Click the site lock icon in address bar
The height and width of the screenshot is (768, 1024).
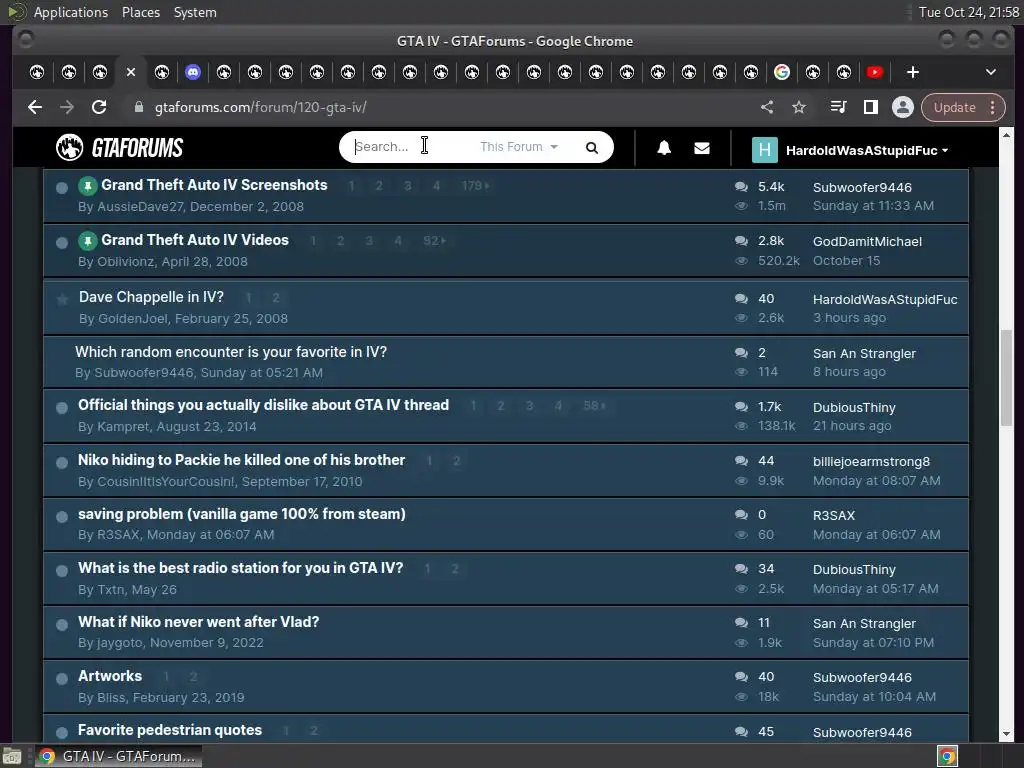(x=138, y=107)
